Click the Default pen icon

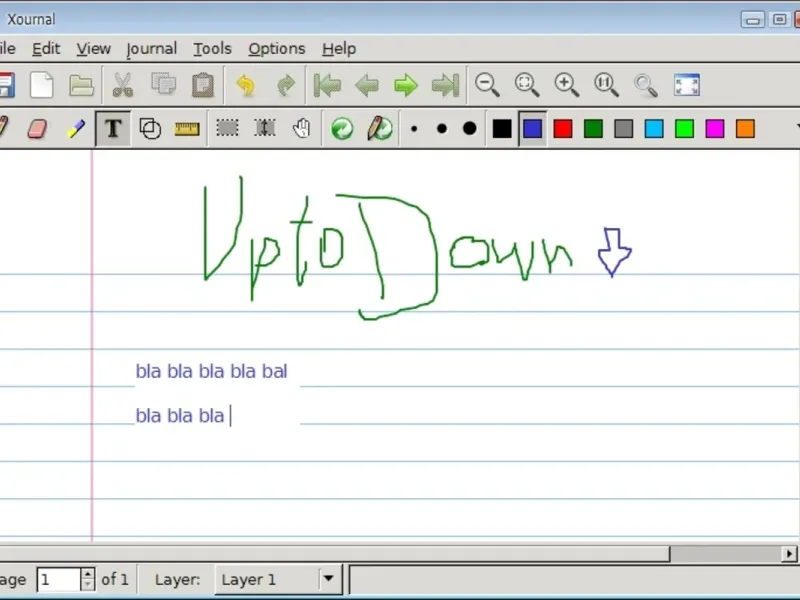click(380, 129)
